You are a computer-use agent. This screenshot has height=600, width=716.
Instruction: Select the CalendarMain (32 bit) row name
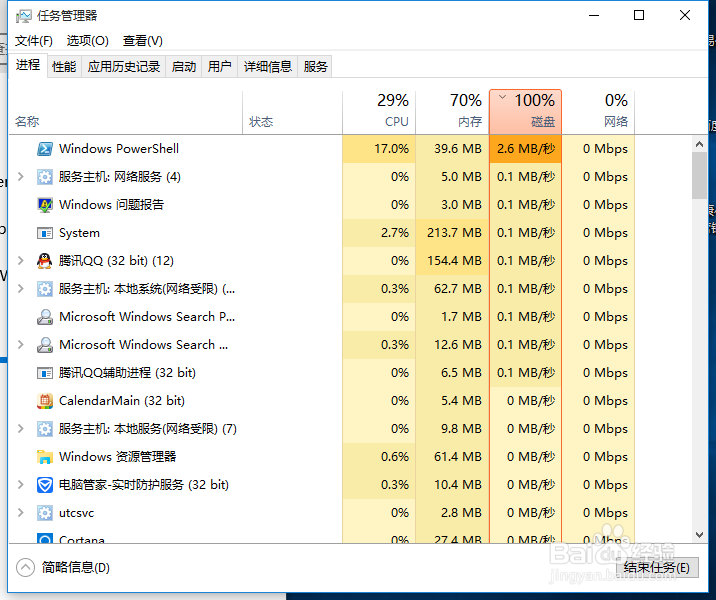122,401
